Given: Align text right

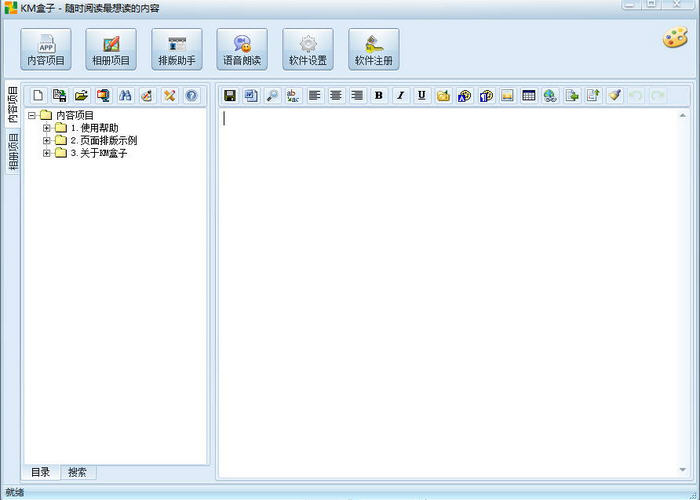Looking at the screenshot, I should coord(358,95).
